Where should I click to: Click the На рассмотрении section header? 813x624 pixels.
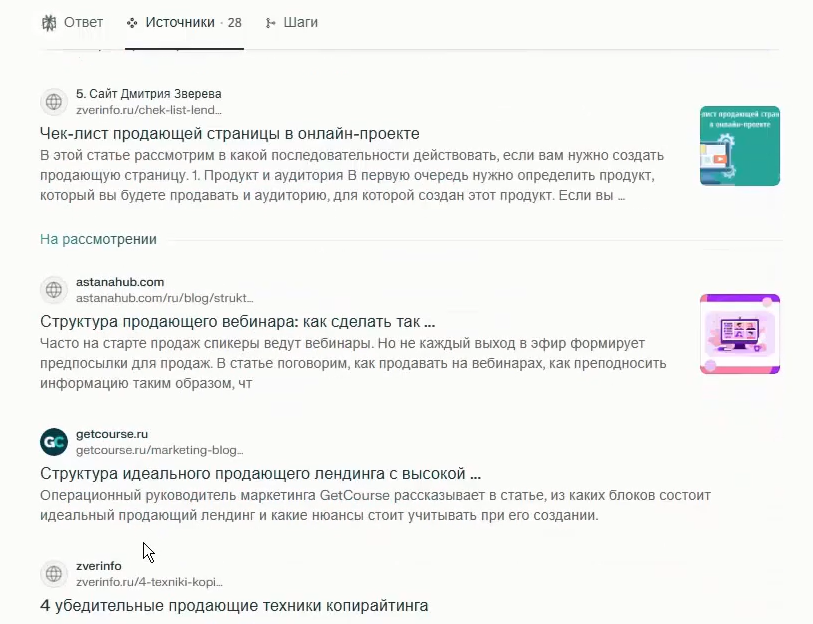pos(98,239)
